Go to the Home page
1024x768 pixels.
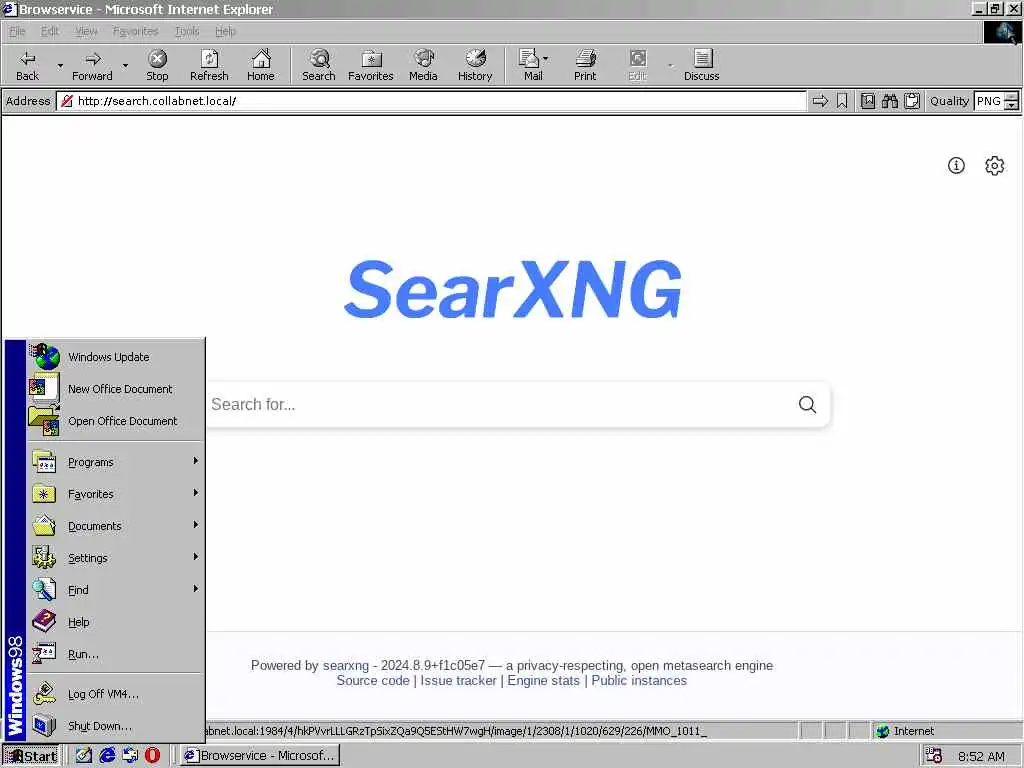261,65
